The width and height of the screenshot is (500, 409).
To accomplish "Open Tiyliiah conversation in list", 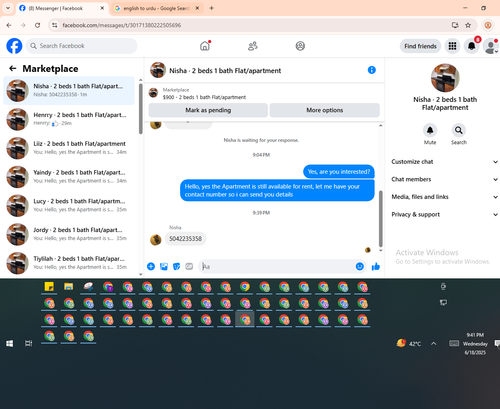I will coord(69,263).
